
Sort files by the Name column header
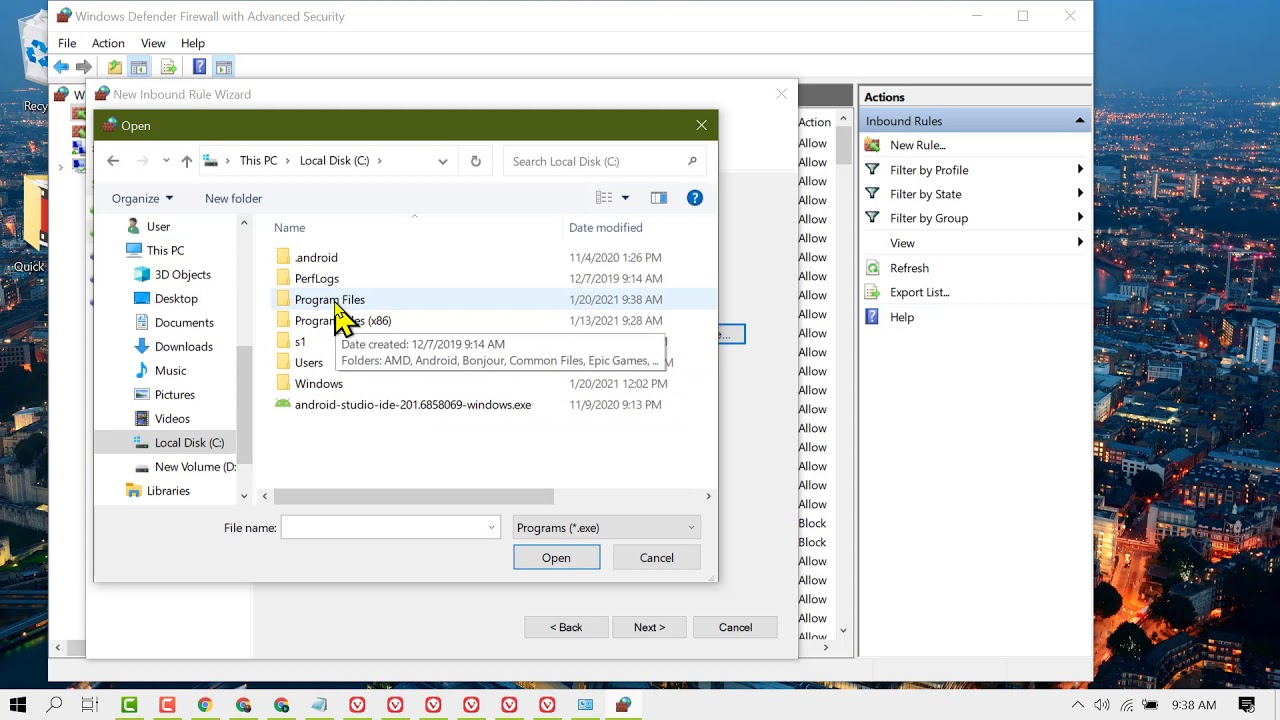tap(289, 228)
